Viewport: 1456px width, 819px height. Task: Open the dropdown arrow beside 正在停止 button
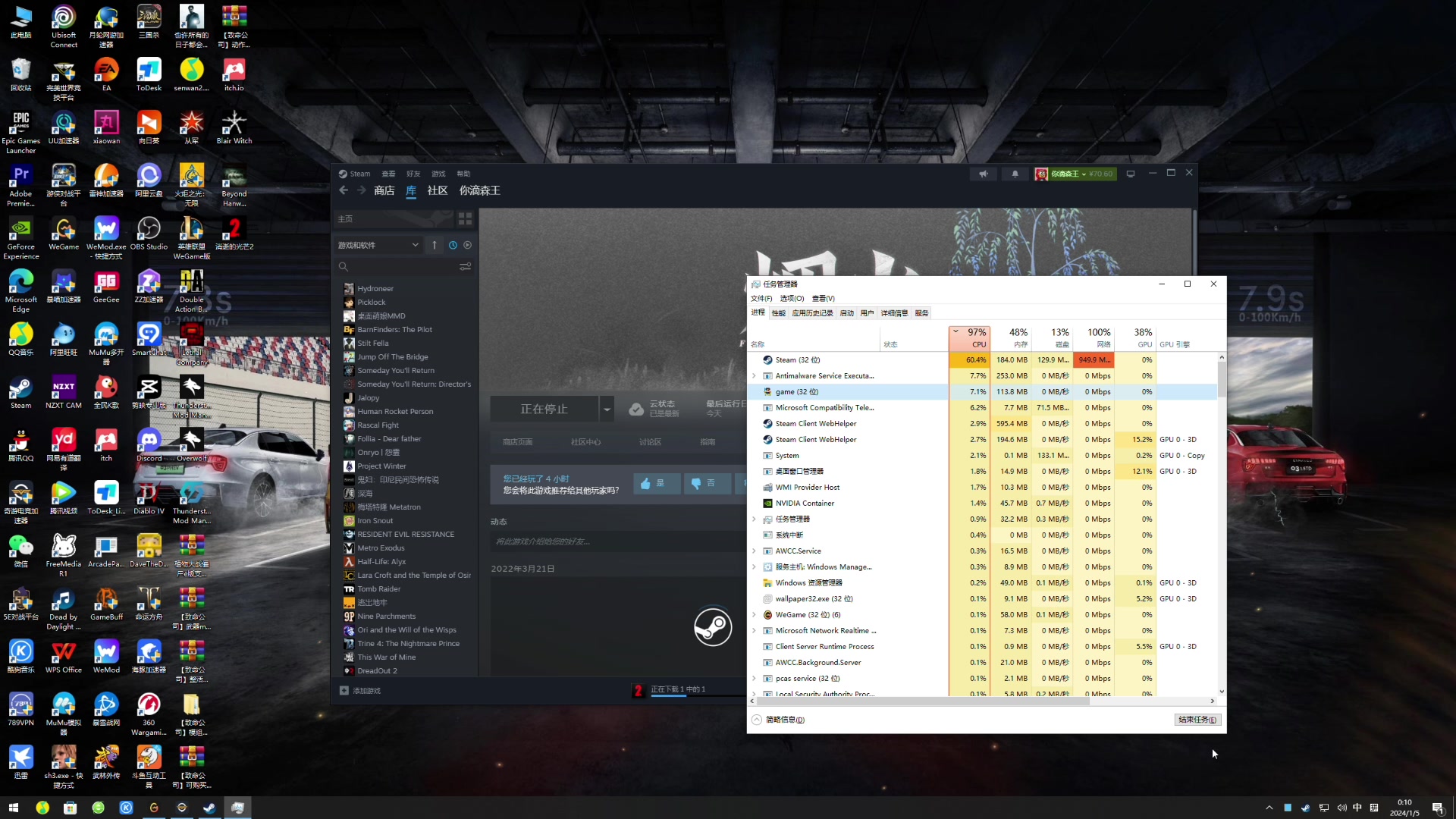pyautogui.click(x=607, y=409)
